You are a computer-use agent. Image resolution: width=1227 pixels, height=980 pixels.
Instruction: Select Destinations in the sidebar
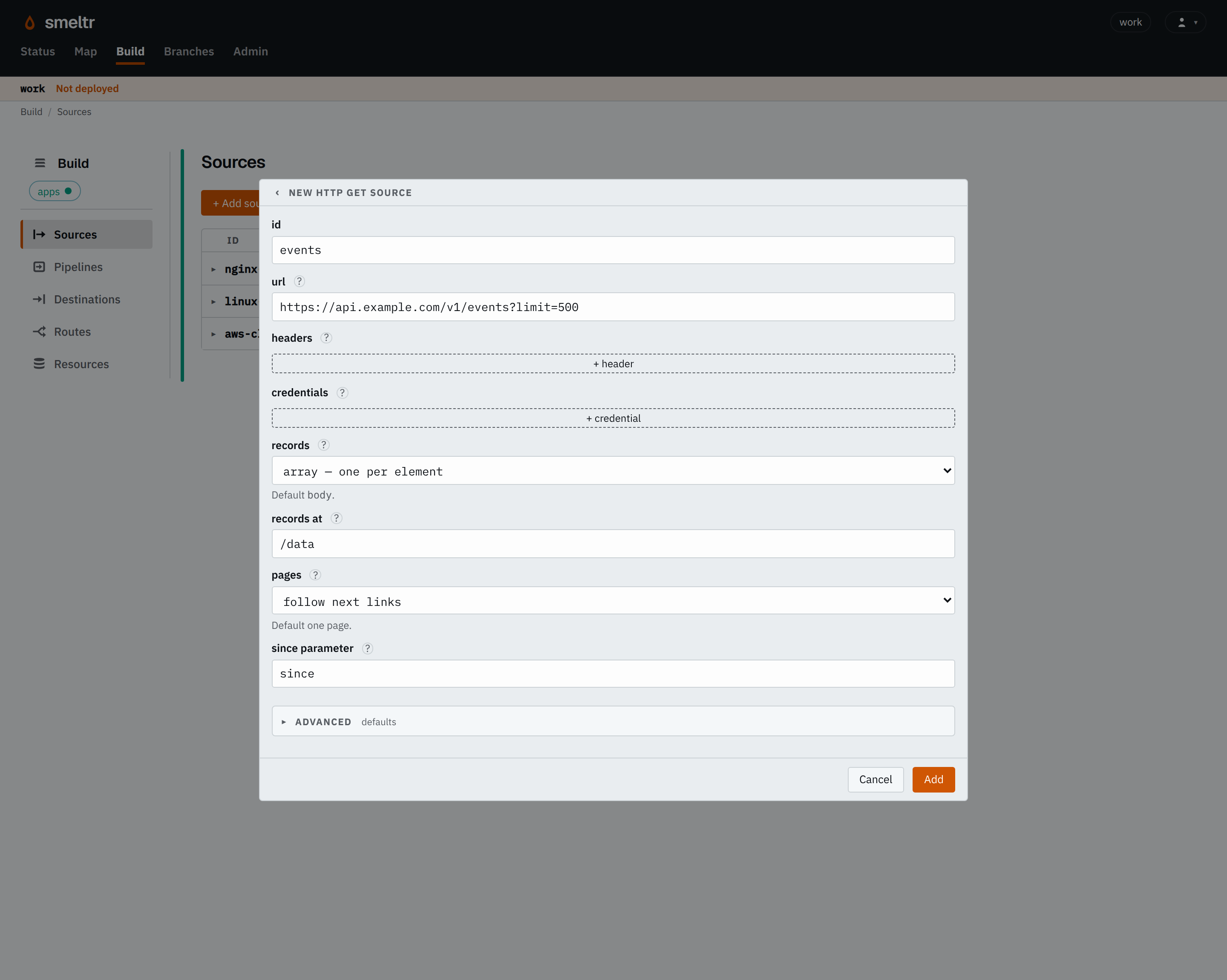point(86,300)
